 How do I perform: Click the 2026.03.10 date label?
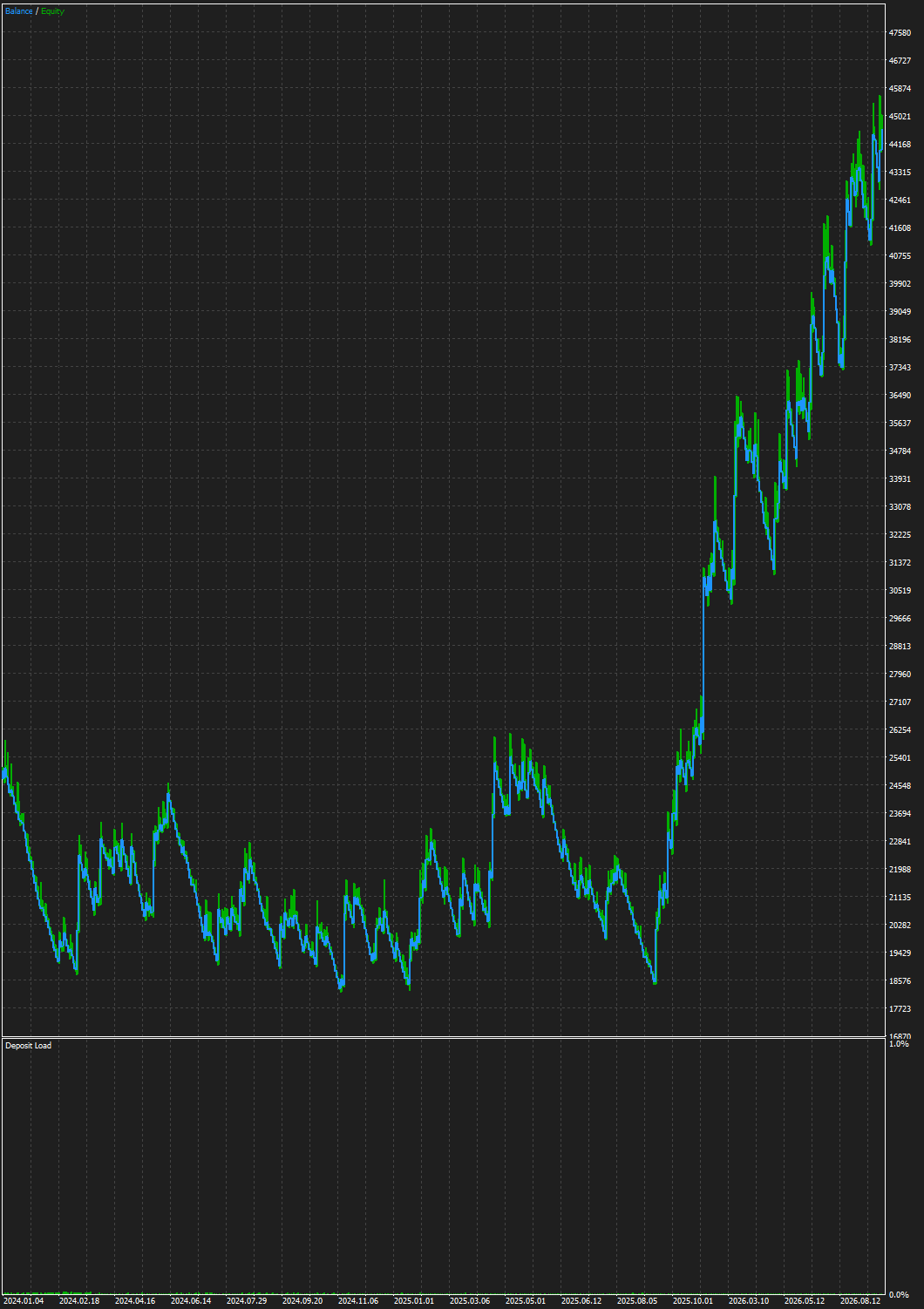pyautogui.click(x=749, y=1301)
